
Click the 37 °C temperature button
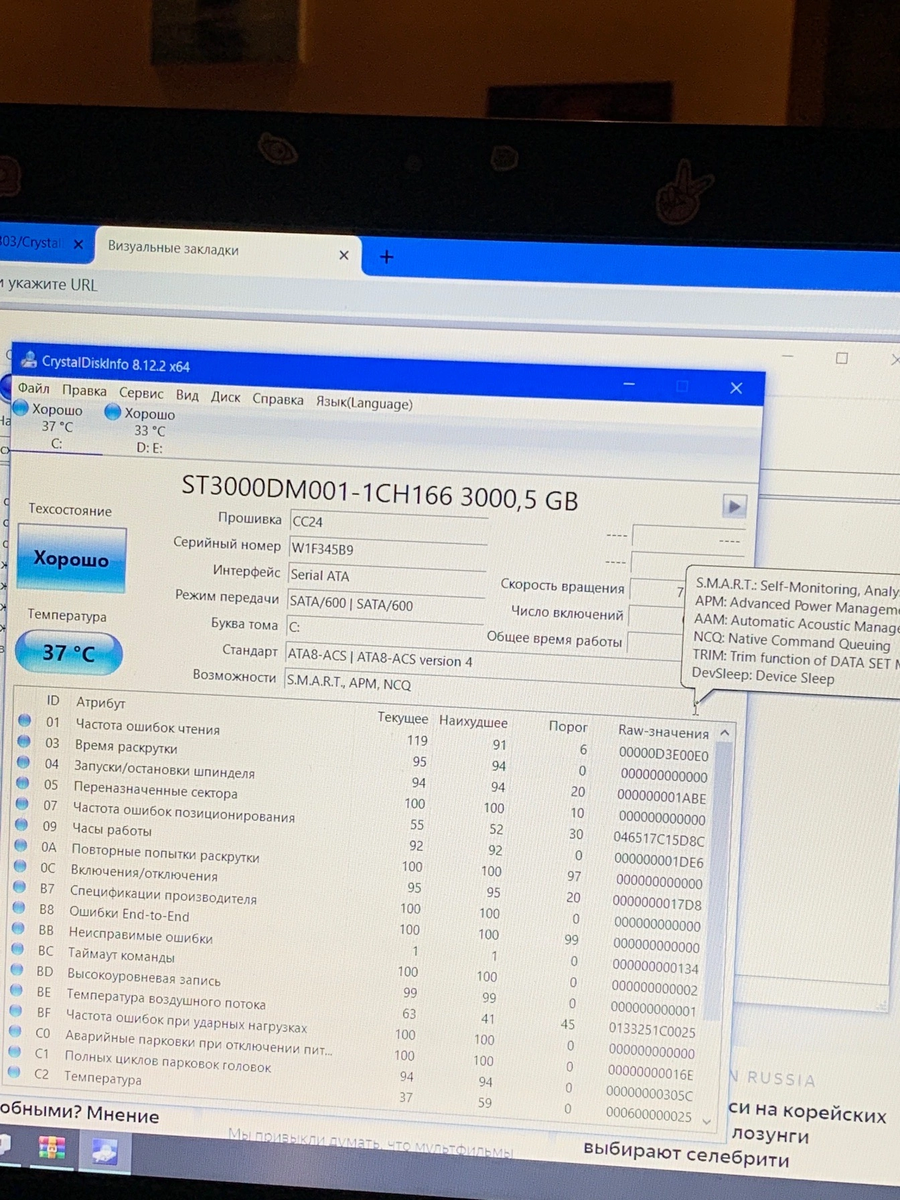coord(69,653)
